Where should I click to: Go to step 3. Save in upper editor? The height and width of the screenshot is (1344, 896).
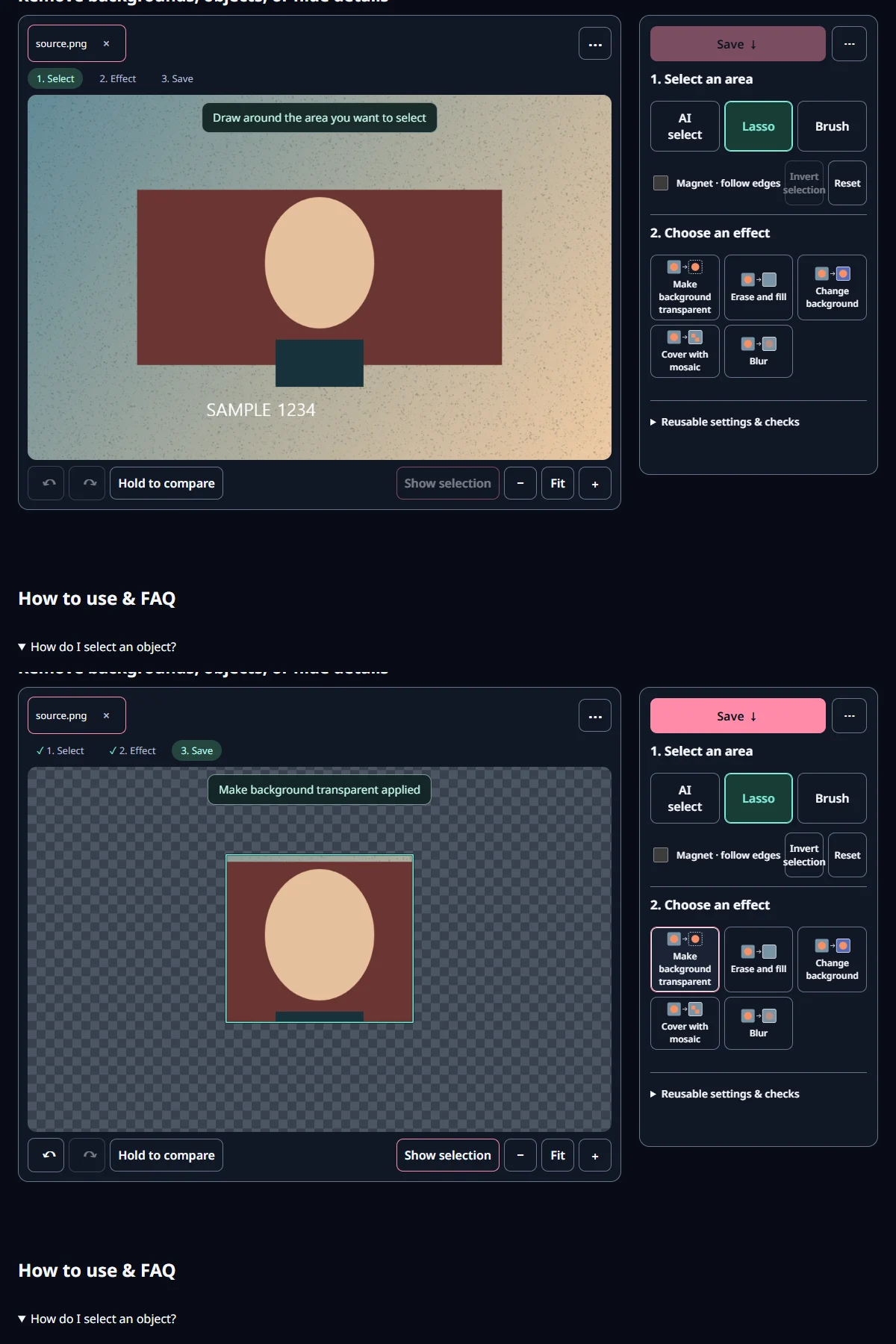click(x=177, y=78)
